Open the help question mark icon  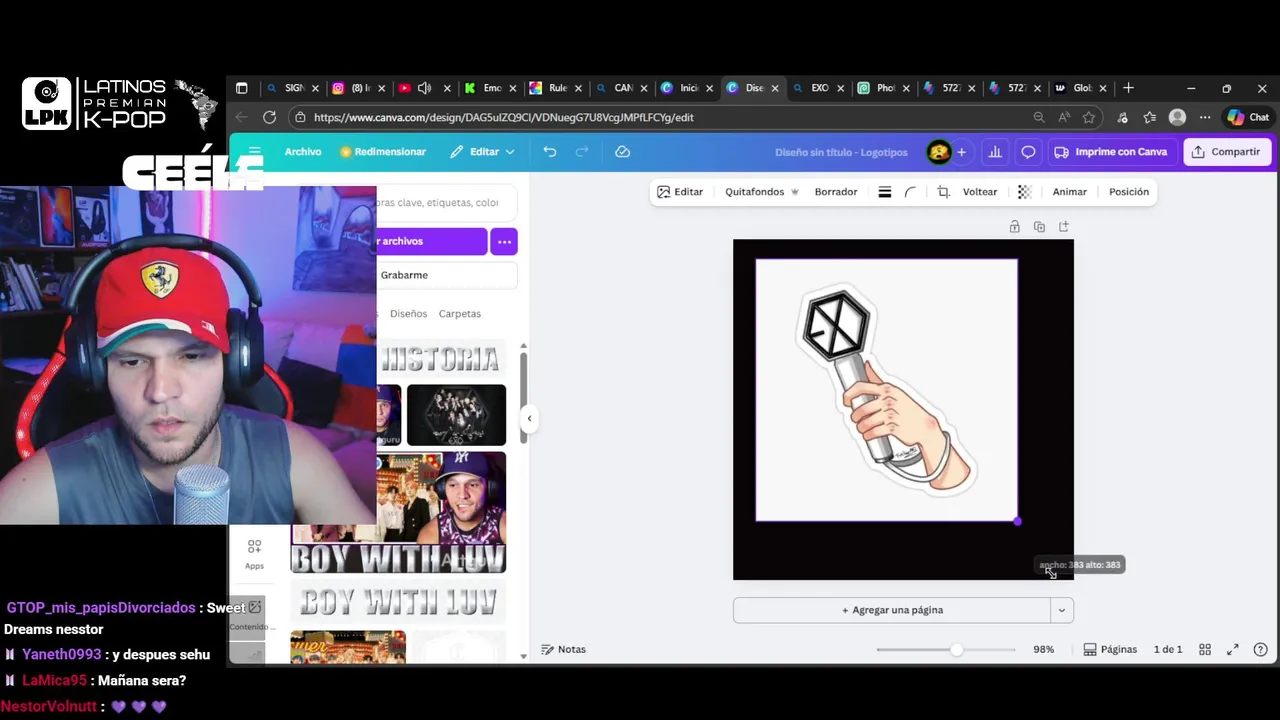1260,649
